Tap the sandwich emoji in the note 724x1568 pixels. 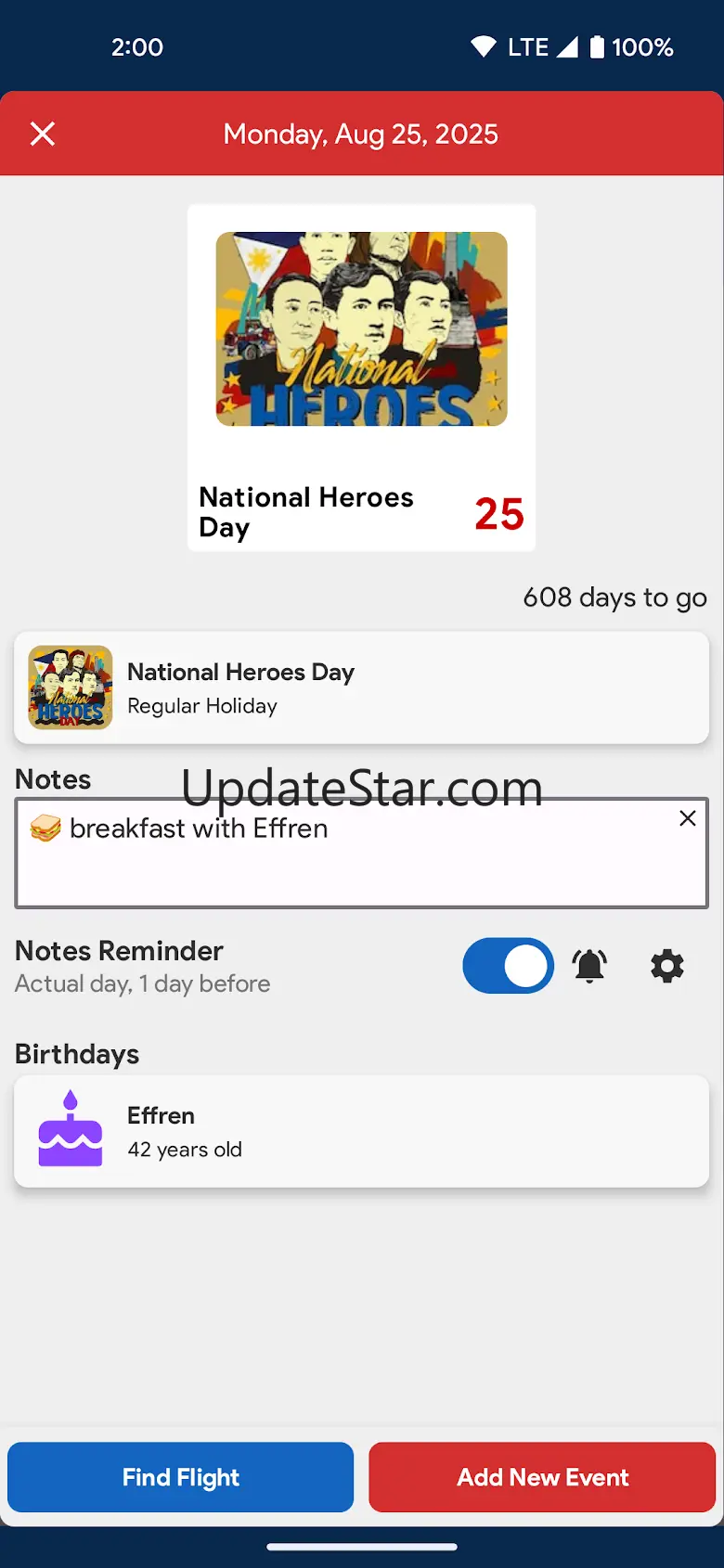click(45, 829)
